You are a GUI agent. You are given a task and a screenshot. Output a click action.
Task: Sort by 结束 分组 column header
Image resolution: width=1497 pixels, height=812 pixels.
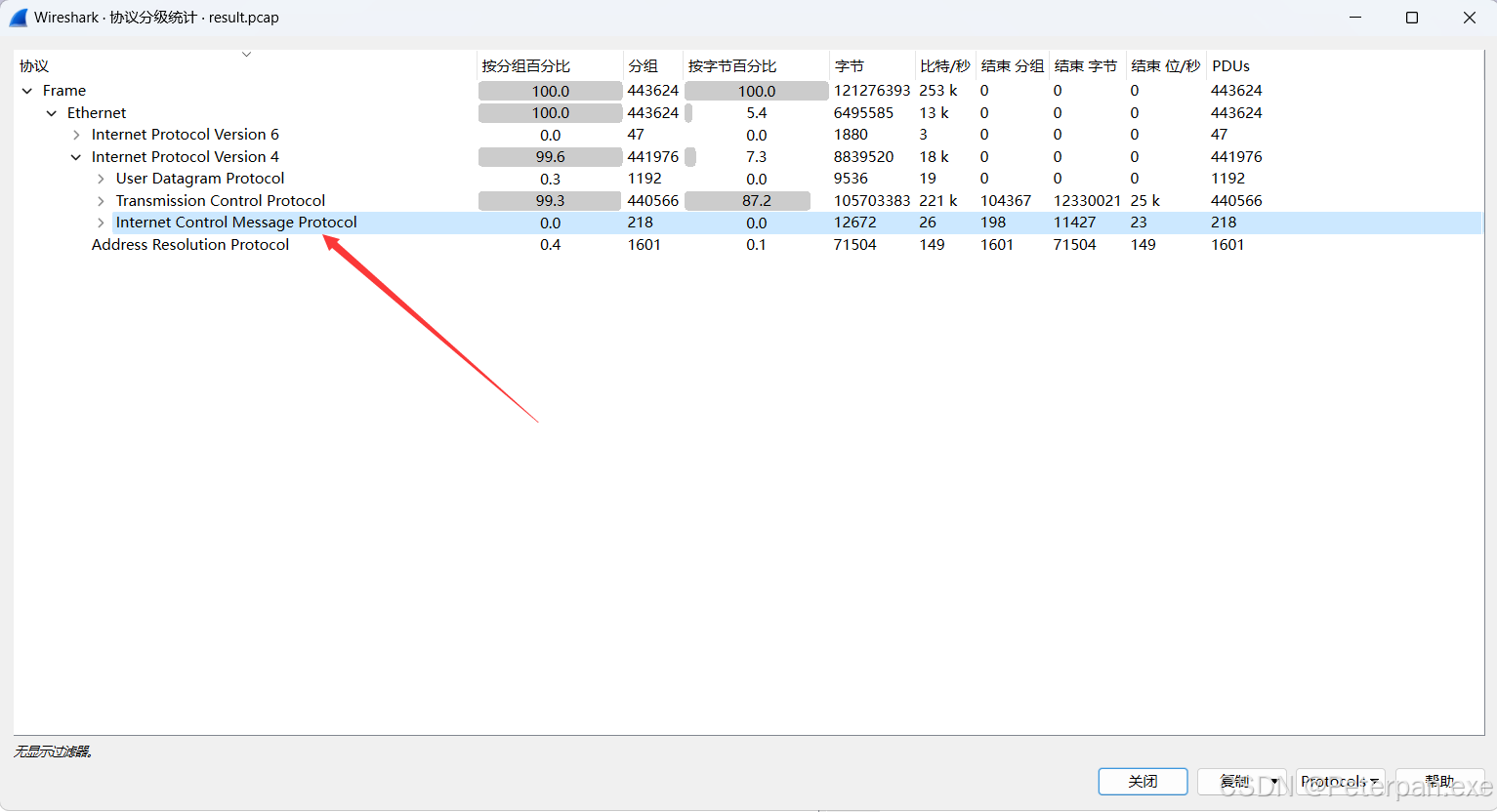tap(1013, 66)
